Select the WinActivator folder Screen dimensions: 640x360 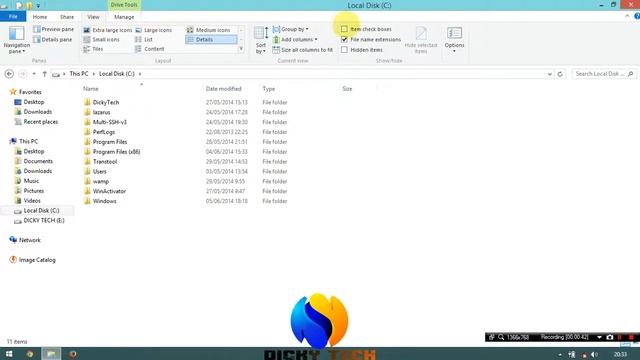coord(109,191)
